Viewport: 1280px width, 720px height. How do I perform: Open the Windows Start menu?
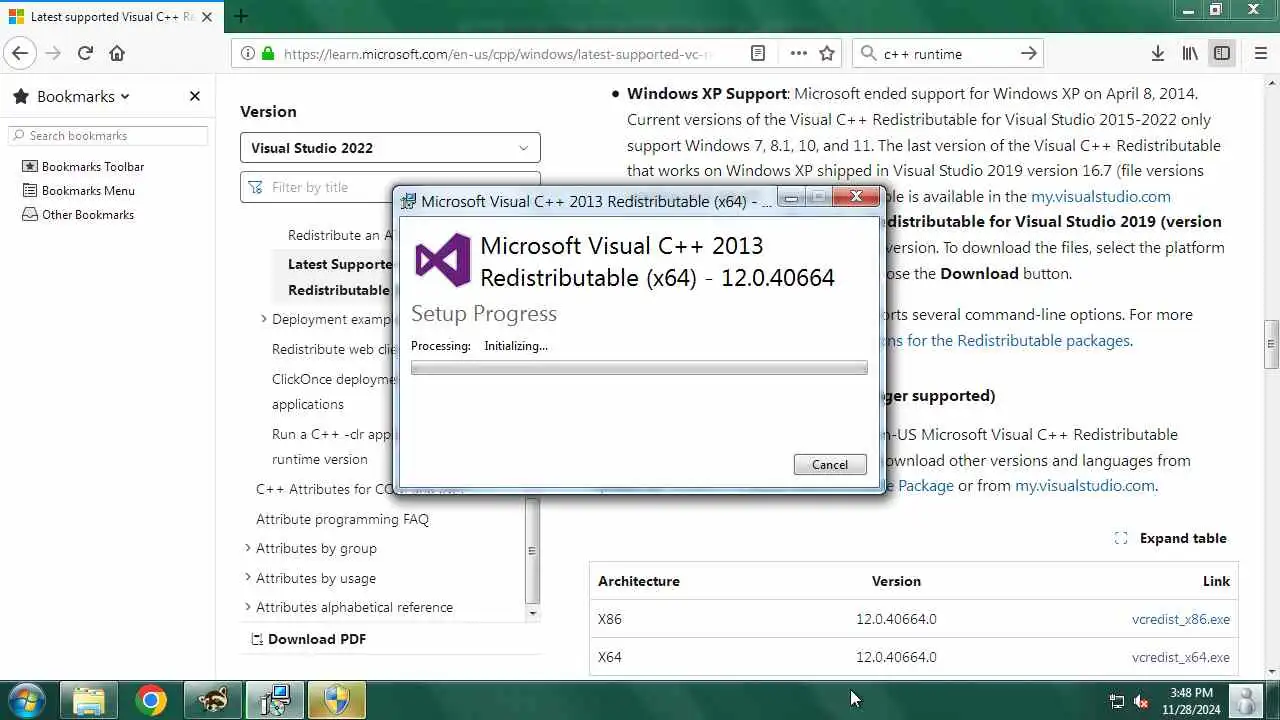click(25, 700)
